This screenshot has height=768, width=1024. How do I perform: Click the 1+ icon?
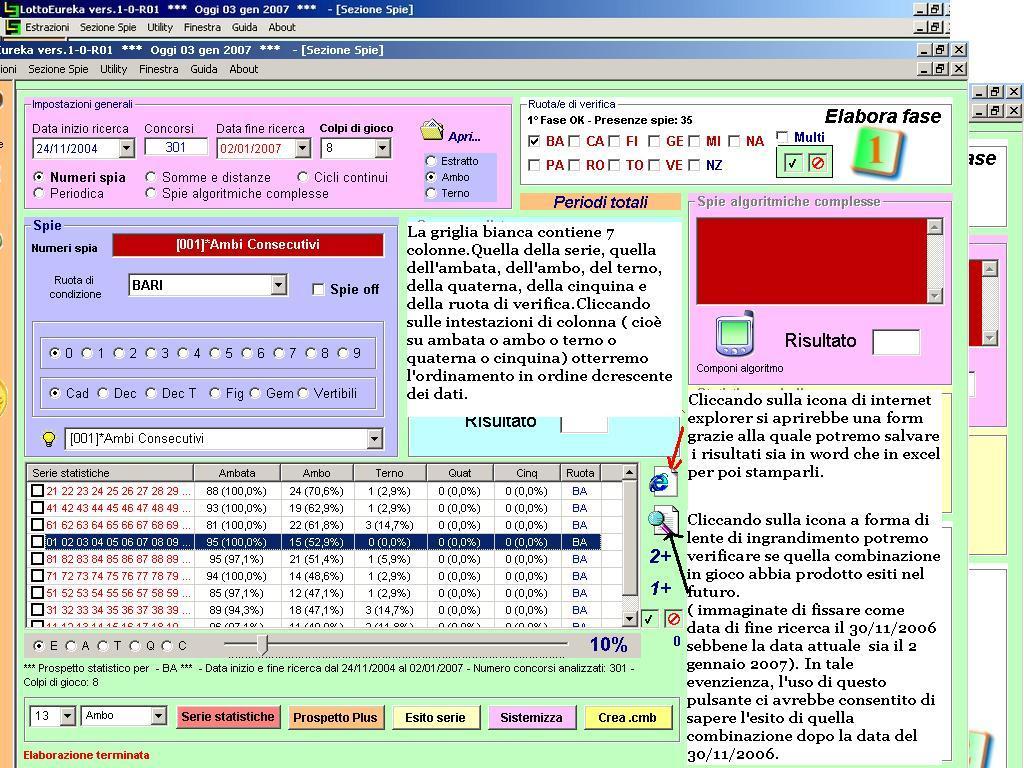click(x=660, y=588)
